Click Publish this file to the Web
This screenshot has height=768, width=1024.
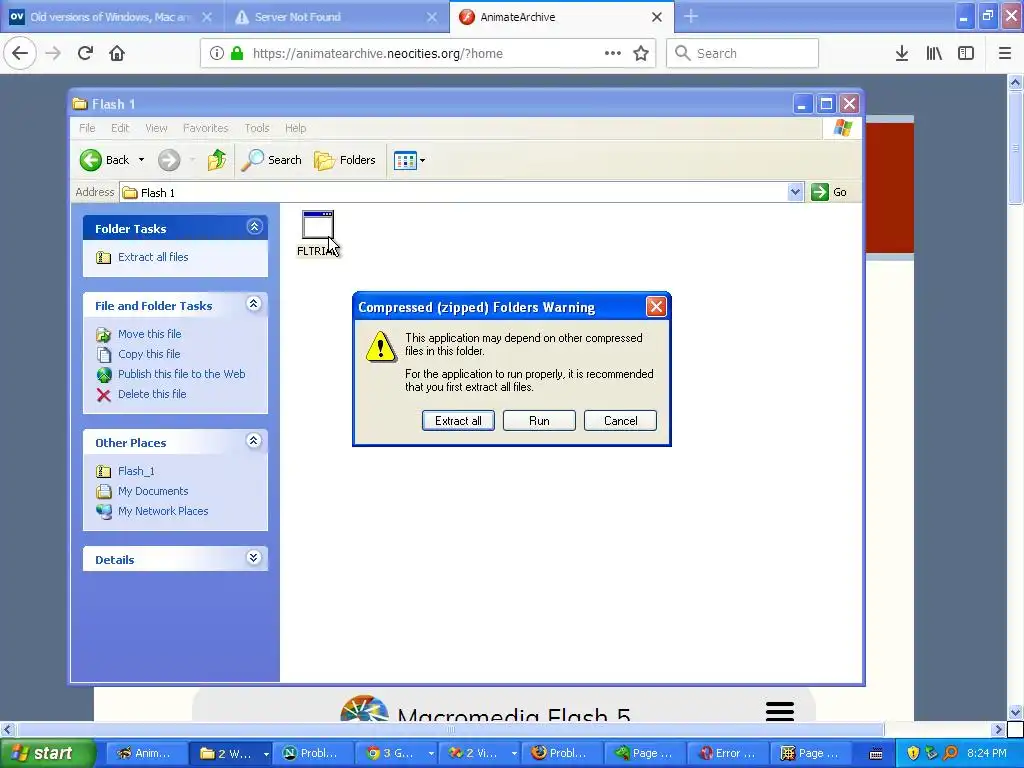[x=182, y=374]
